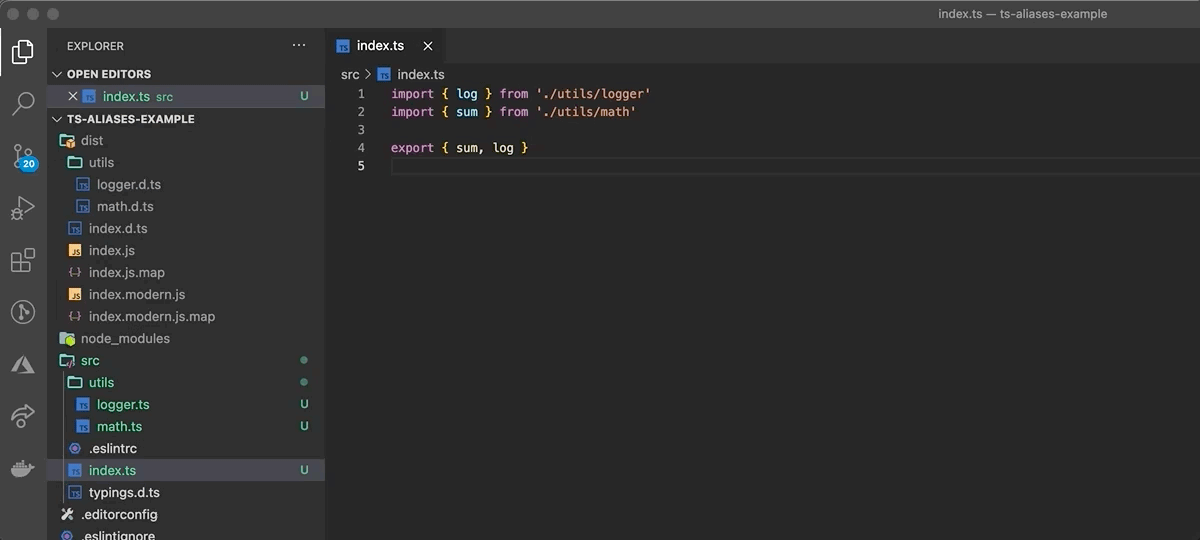Image resolution: width=1200 pixels, height=540 pixels.
Task: Collapse the Open Editors section
Action: pyautogui.click(x=108, y=74)
